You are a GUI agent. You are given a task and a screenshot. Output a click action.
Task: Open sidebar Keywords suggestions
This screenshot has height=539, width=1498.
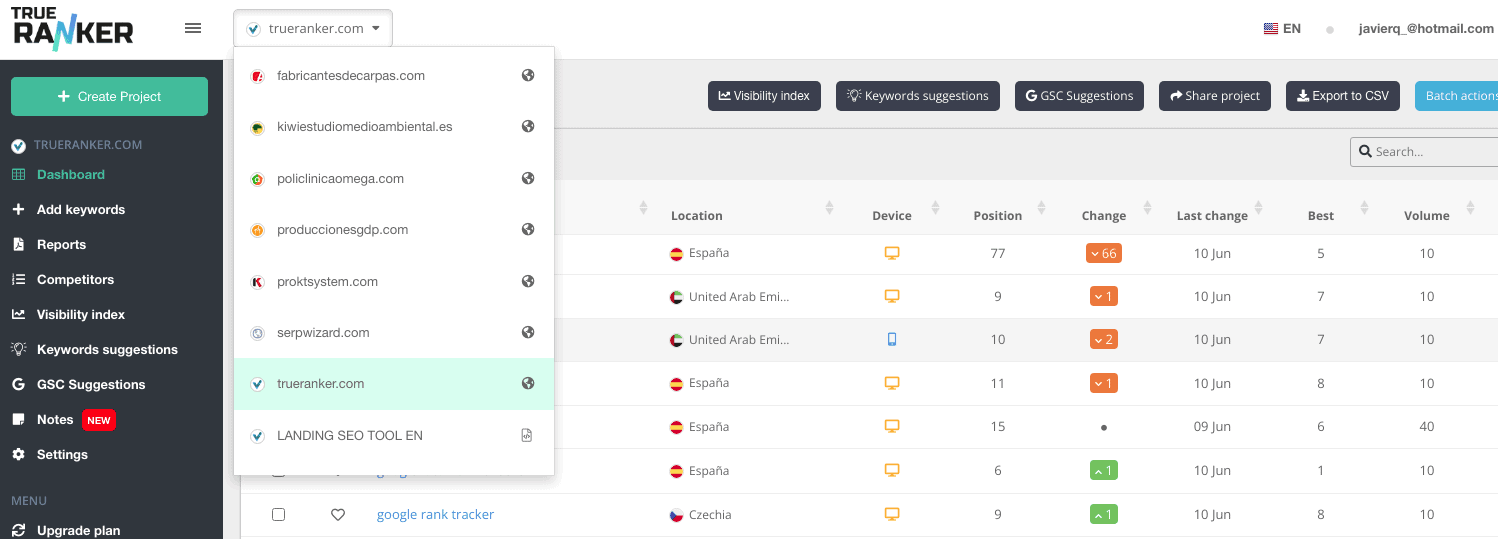coord(107,349)
